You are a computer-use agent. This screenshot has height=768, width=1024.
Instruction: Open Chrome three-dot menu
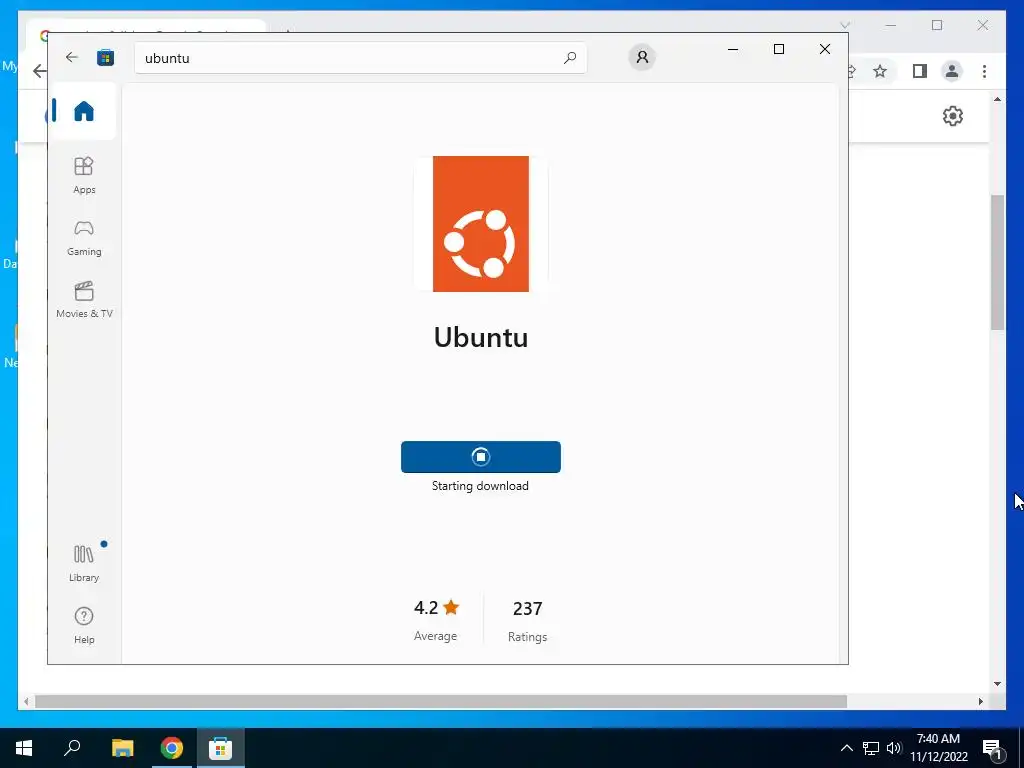984,71
